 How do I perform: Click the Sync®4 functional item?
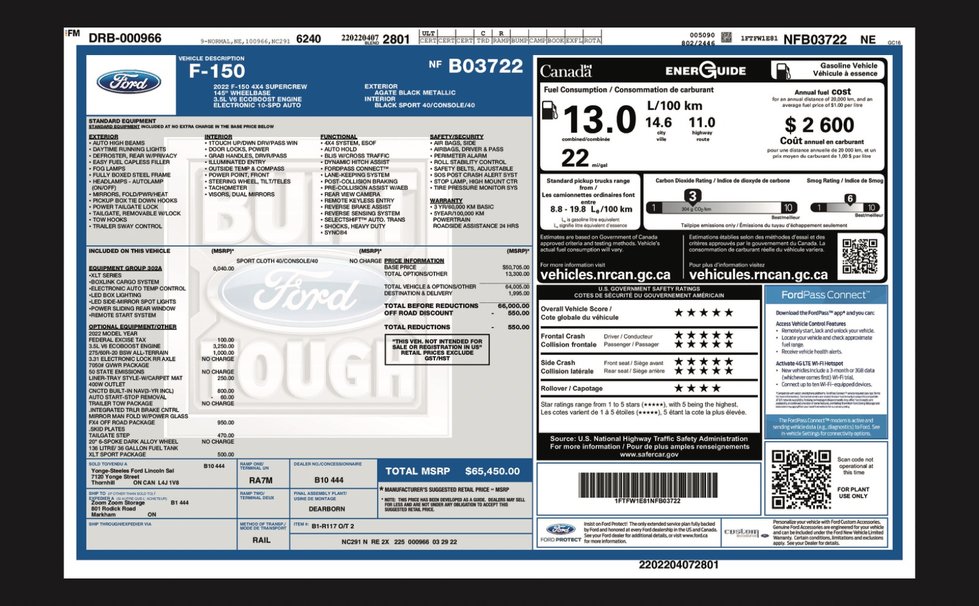coord(336,233)
